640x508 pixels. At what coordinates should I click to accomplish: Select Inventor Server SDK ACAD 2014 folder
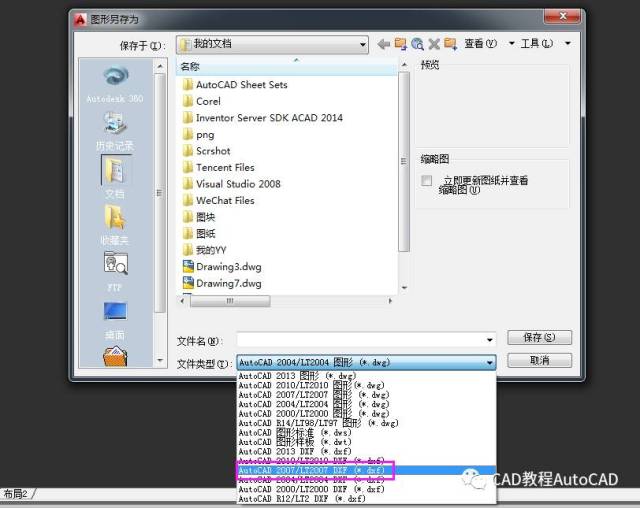click(263, 118)
